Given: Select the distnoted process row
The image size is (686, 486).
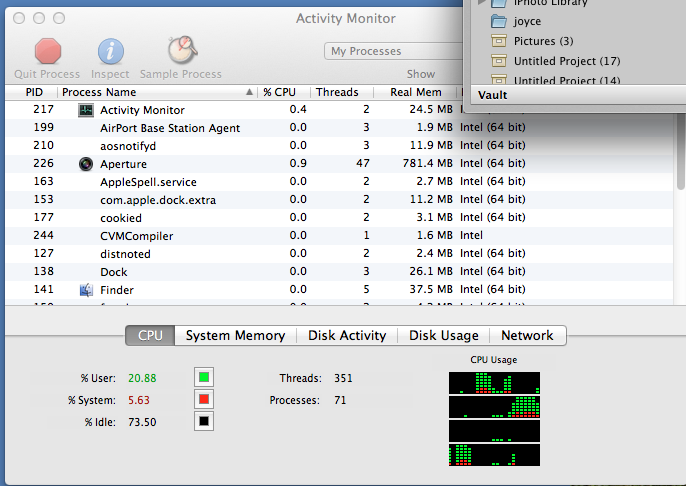Looking at the screenshot, I should pos(339,253).
